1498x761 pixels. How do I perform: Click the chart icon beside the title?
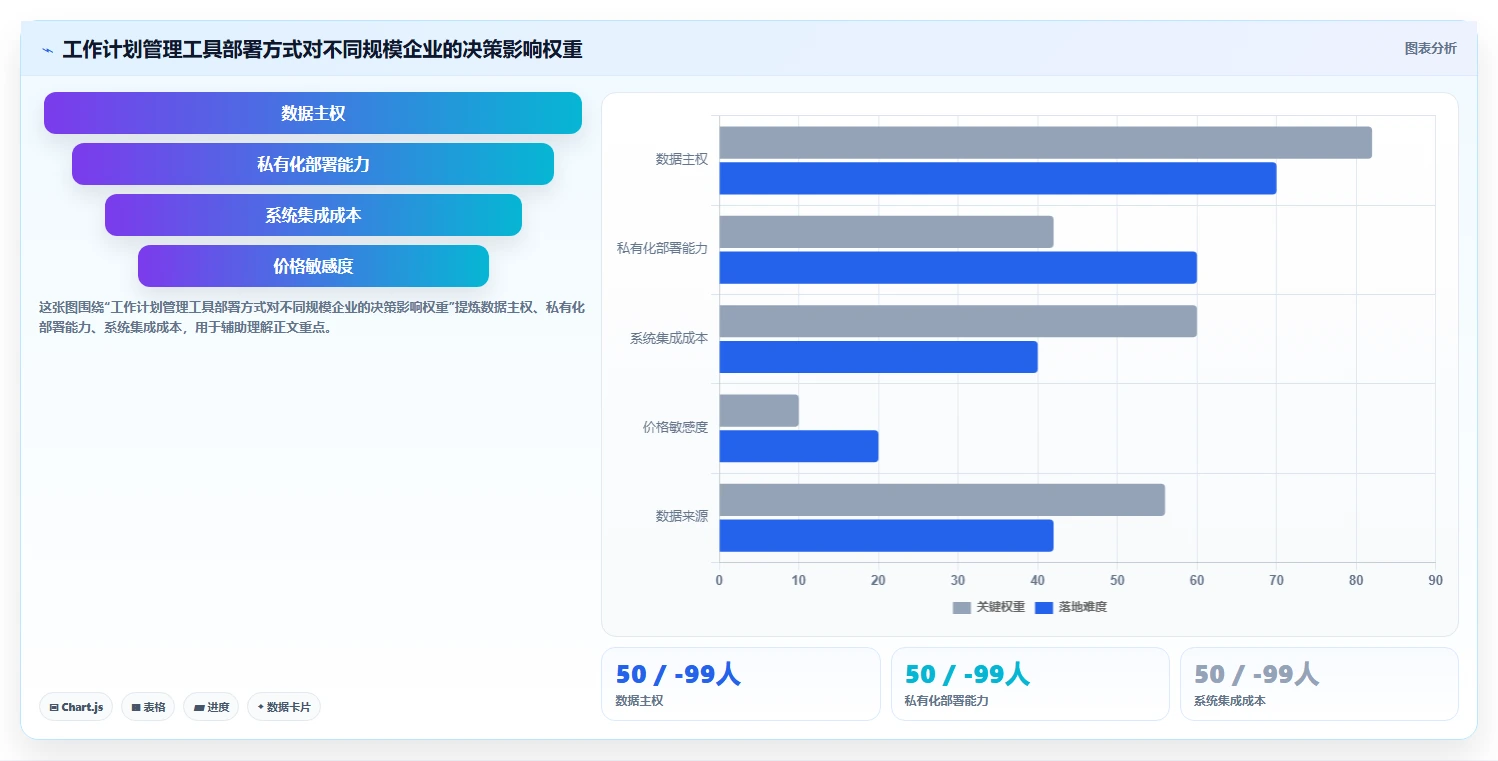coord(47,50)
